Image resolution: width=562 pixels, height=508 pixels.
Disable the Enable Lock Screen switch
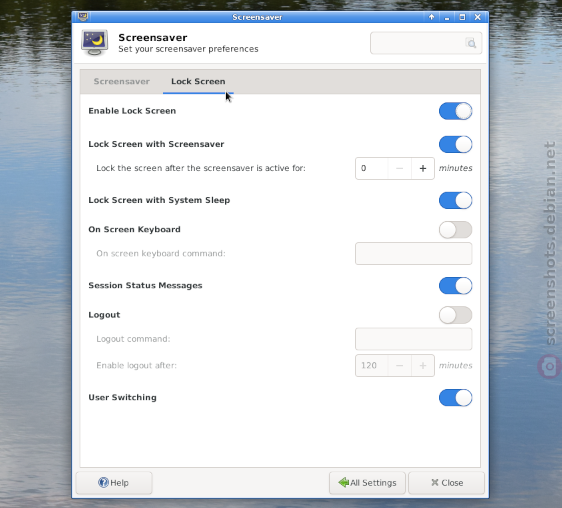point(456,111)
